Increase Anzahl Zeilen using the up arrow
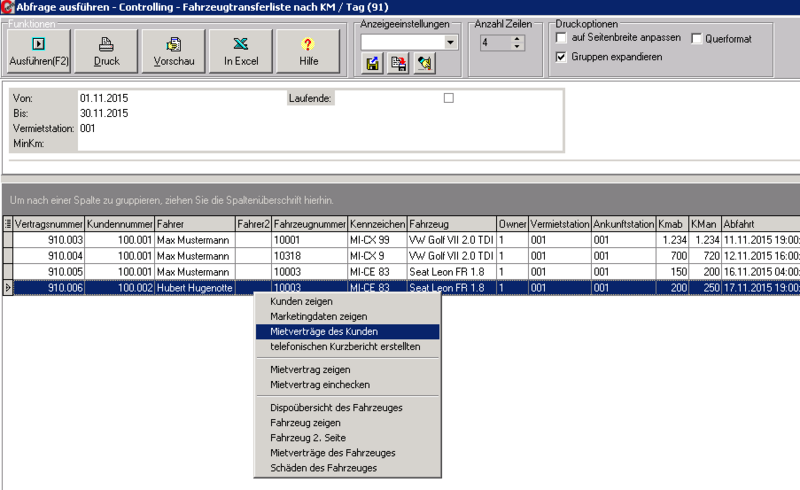 [x=517, y=39]
